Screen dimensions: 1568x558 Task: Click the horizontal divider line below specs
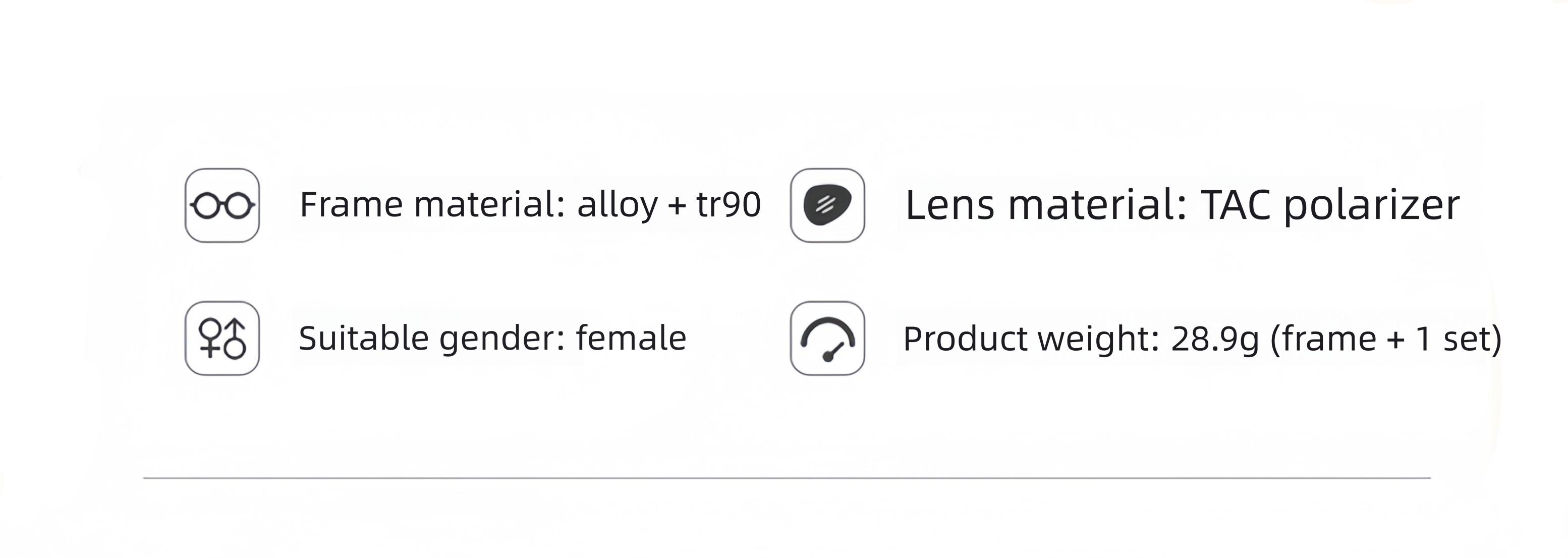[787, 478]
